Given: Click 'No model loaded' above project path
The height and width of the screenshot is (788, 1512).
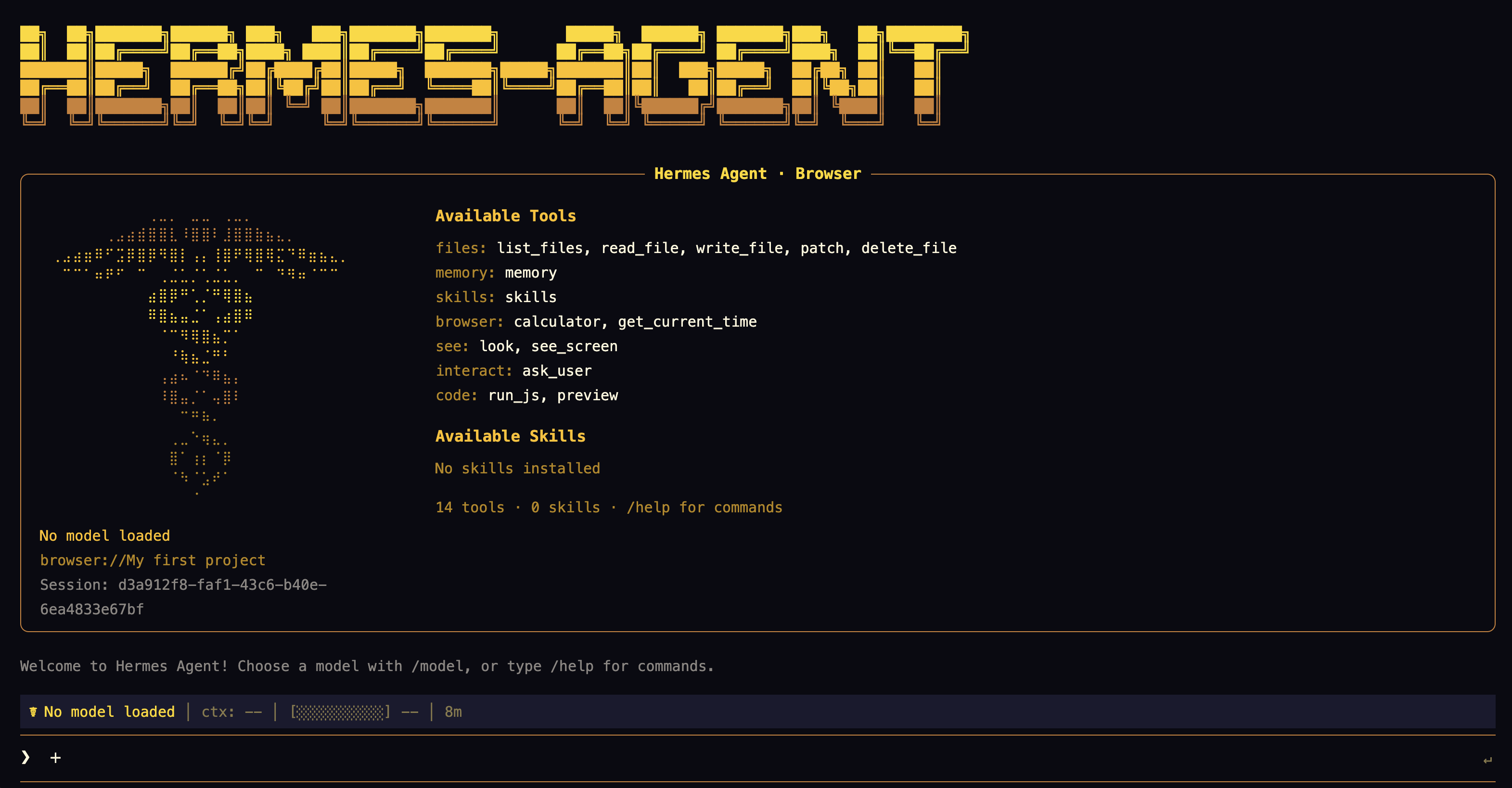Looking at the screenshot, I should [x=104, y=536].
